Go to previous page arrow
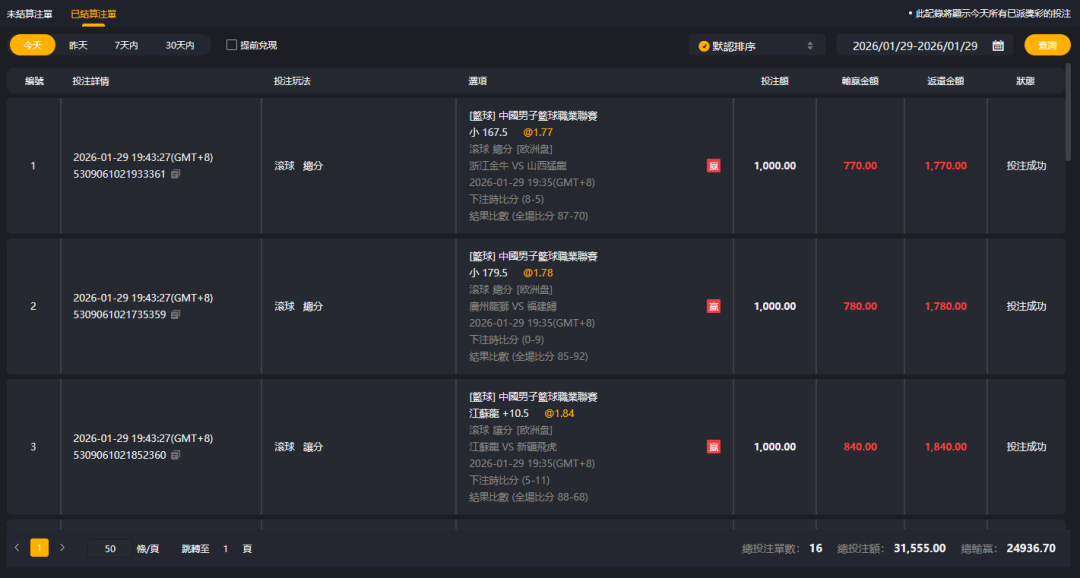The width and height of the screenshot is (1080, 578). click(17, 548)
